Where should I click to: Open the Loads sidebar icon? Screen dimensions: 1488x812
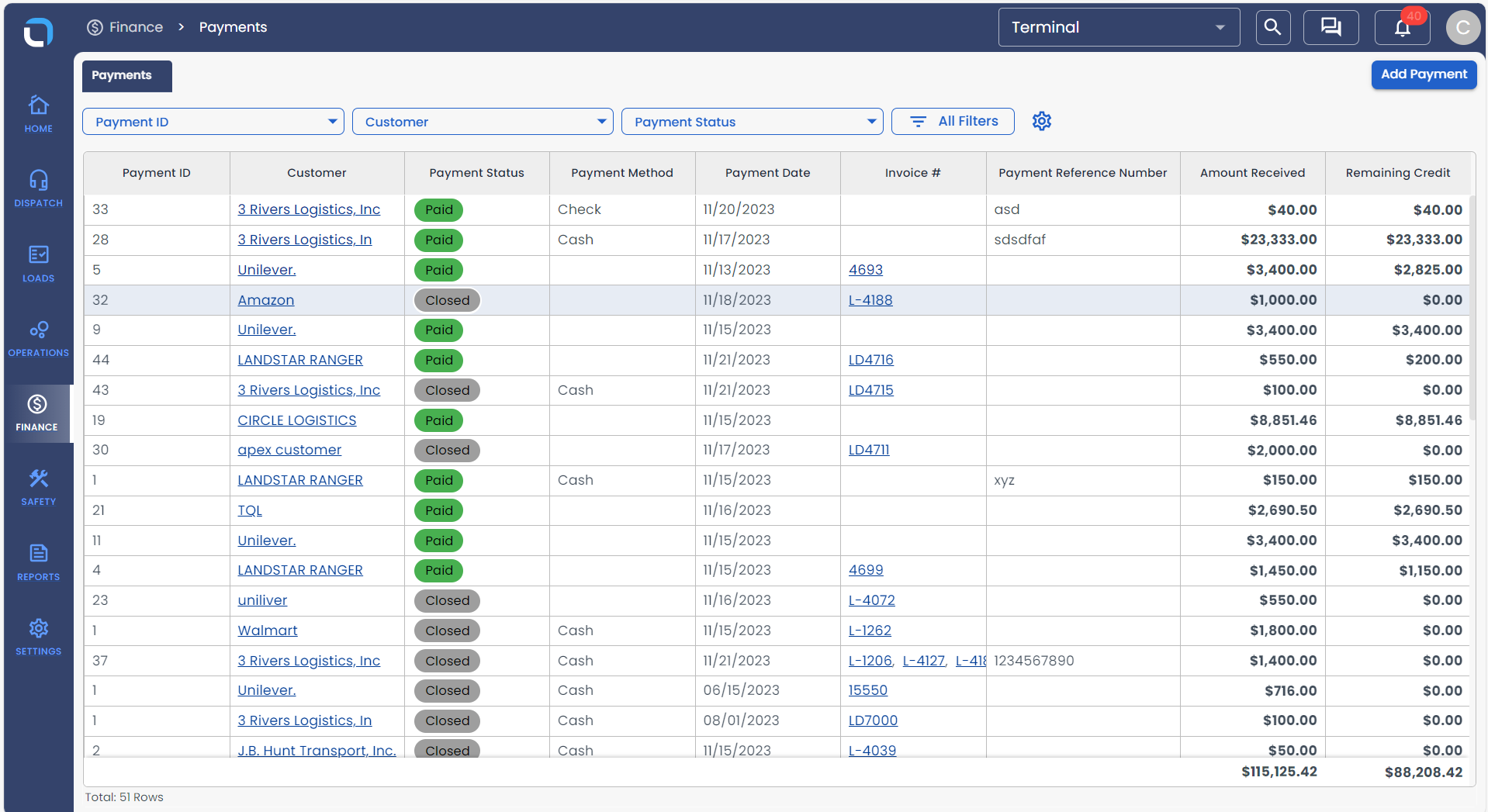(38, 264)
